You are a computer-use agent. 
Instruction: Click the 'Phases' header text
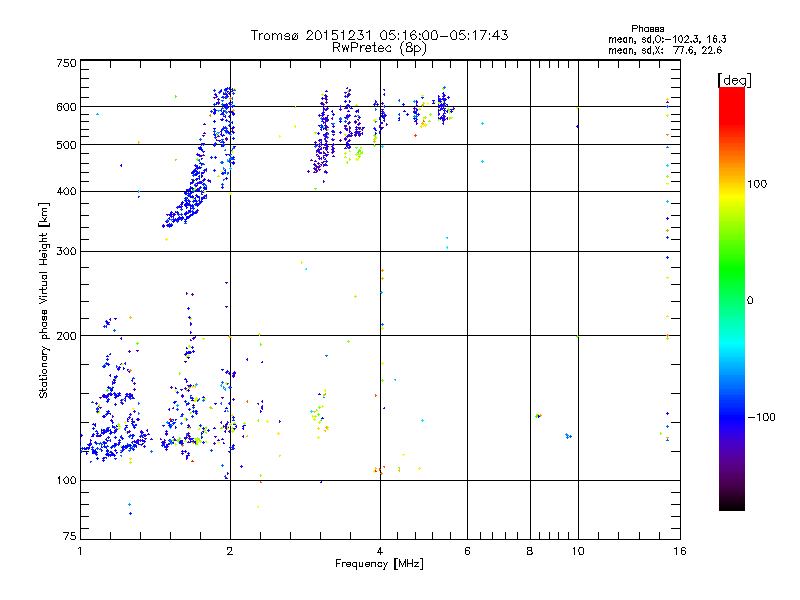[x=647, y=29]
